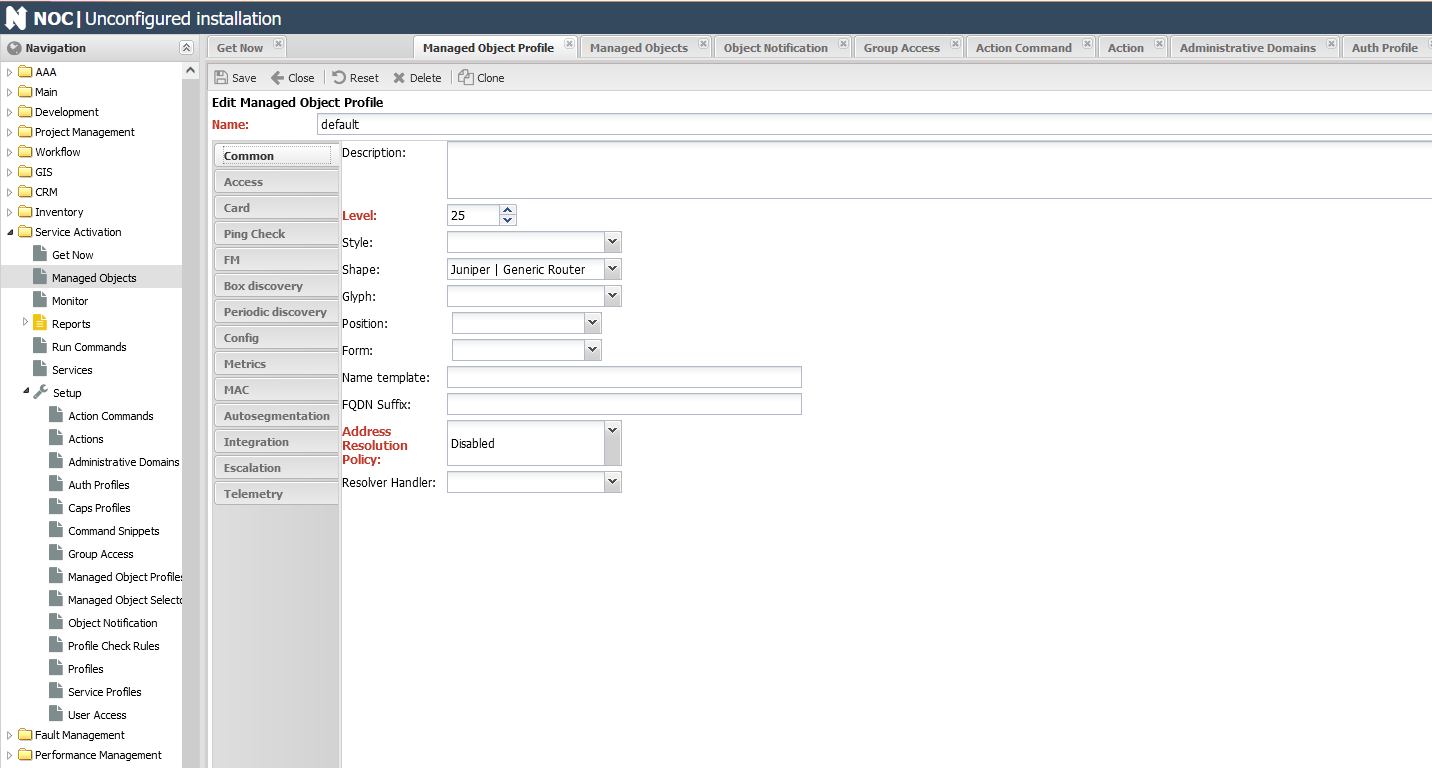Open the Autosegmentation section tab
Screen dimensions: 1432x768
click(x=276, y=416)
